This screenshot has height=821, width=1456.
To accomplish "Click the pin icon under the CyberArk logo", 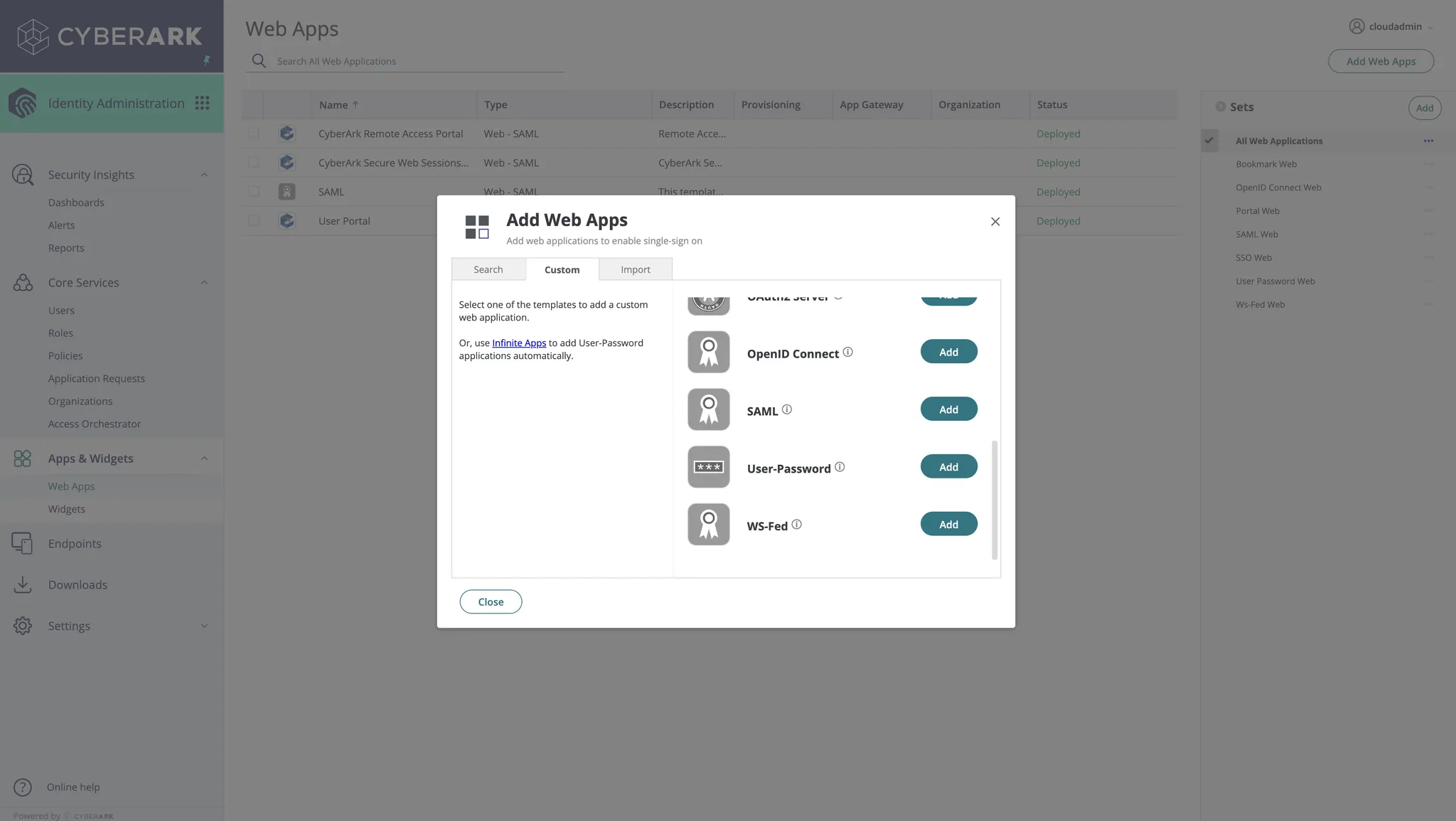I will [207, 60].
